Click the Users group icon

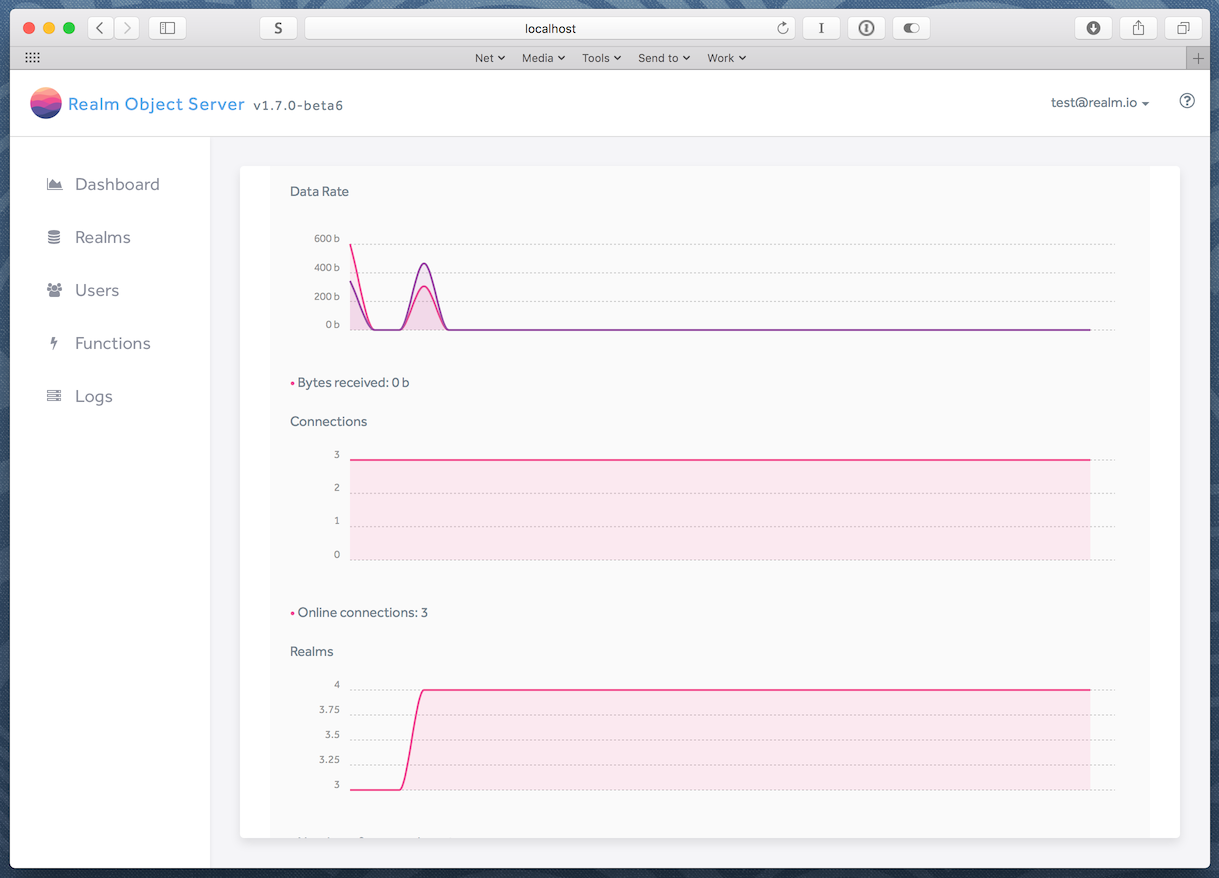pyautogui.click(x=54, y=290)
